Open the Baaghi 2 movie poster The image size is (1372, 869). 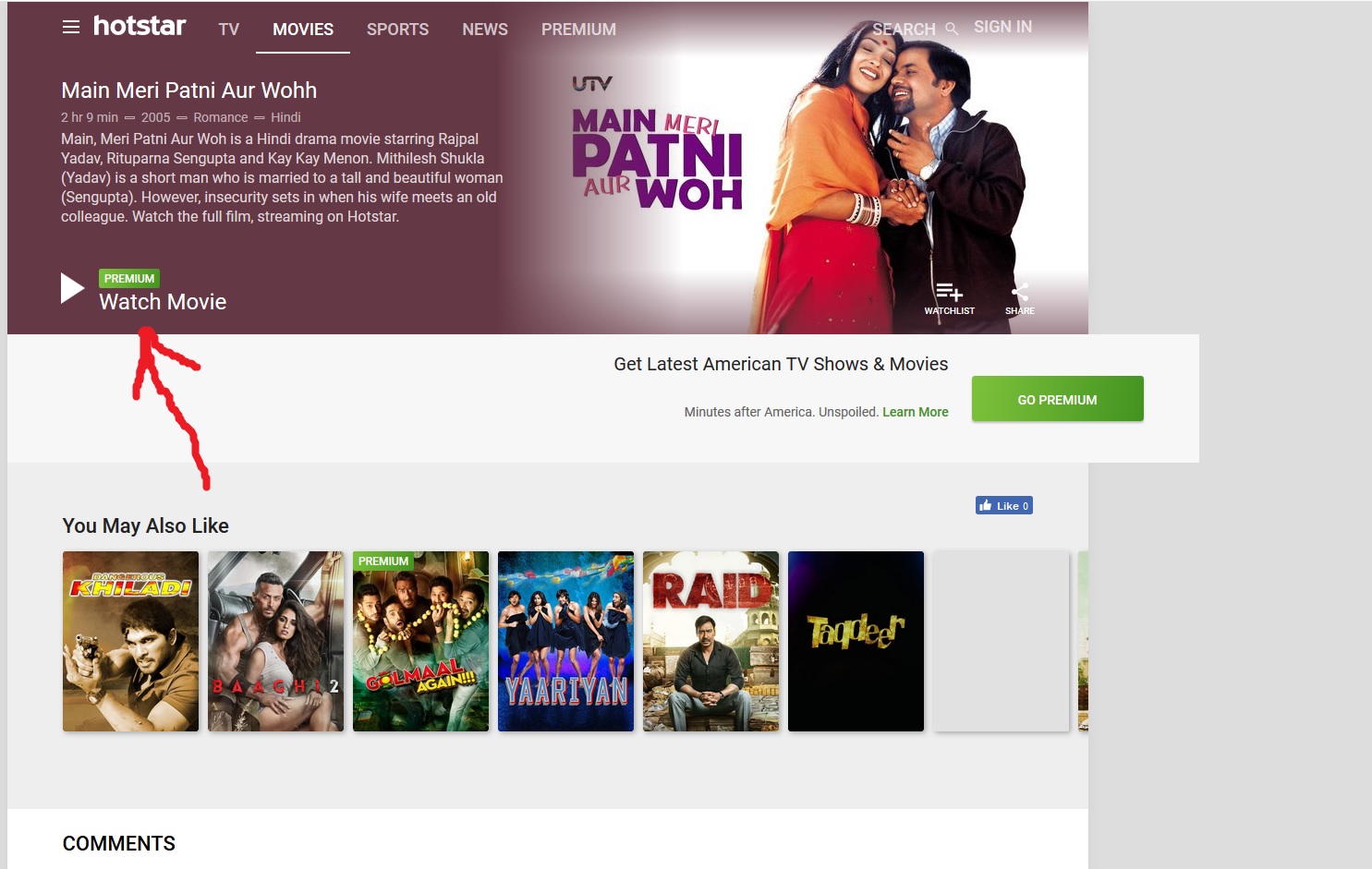(275, 641)
